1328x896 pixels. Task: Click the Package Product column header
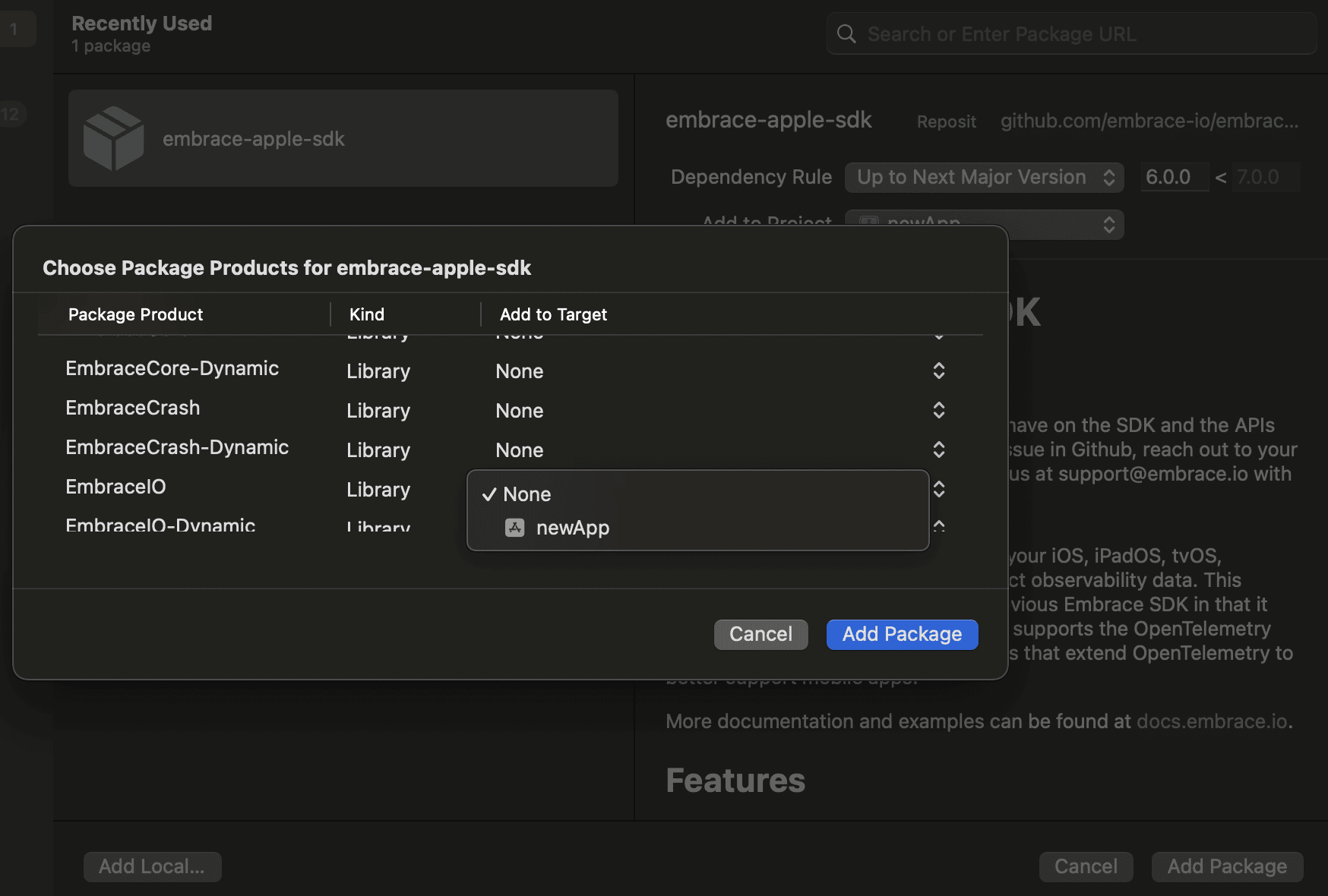(136, 314)
